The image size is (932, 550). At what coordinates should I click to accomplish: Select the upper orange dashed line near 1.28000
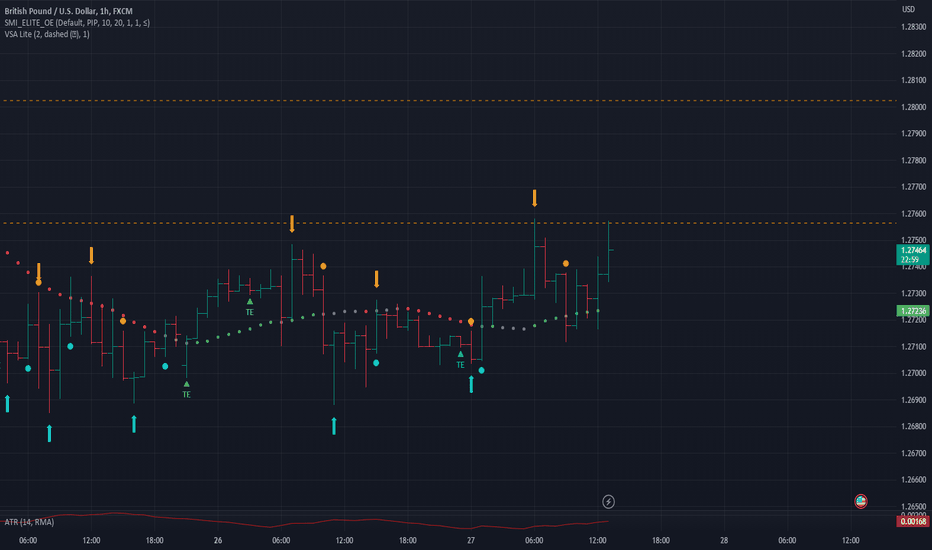[x=449, y=100]
